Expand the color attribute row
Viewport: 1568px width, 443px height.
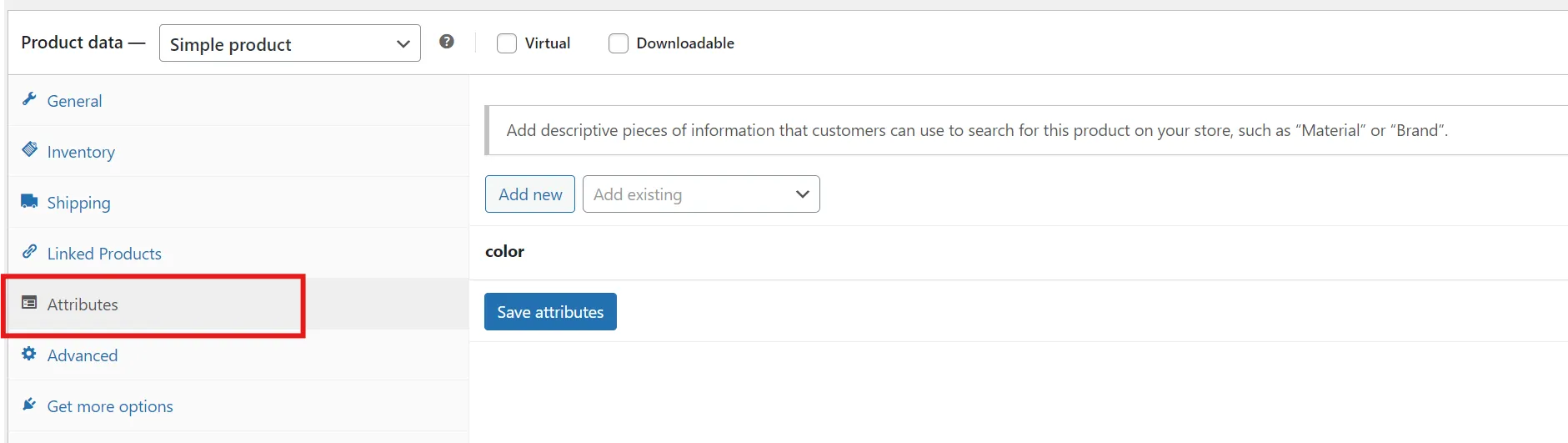505,252
